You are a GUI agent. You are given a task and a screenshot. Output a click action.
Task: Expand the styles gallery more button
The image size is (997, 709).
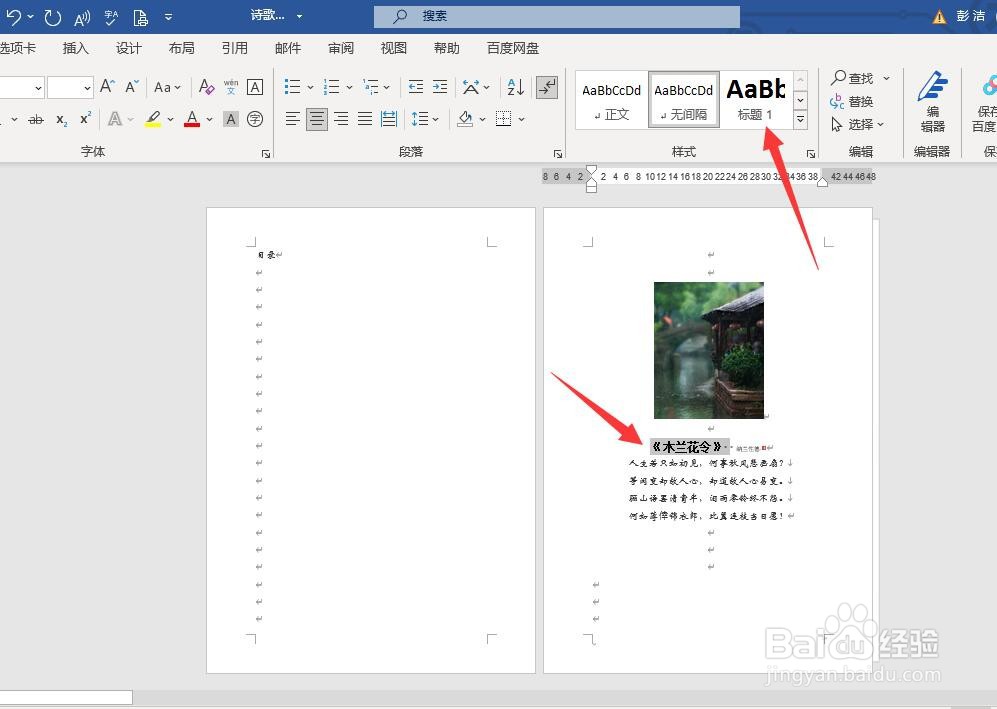click(801, 119)
